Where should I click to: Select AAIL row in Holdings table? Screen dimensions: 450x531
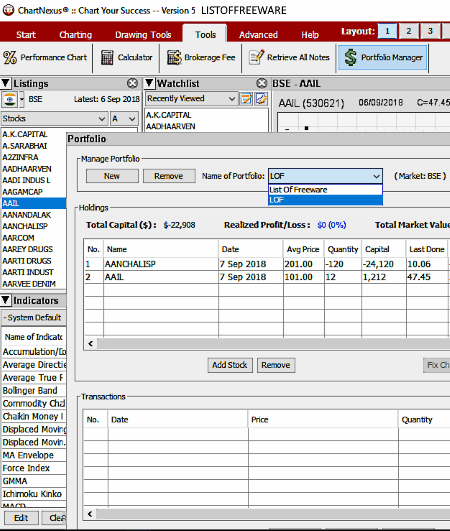click(x=267, y=277)
